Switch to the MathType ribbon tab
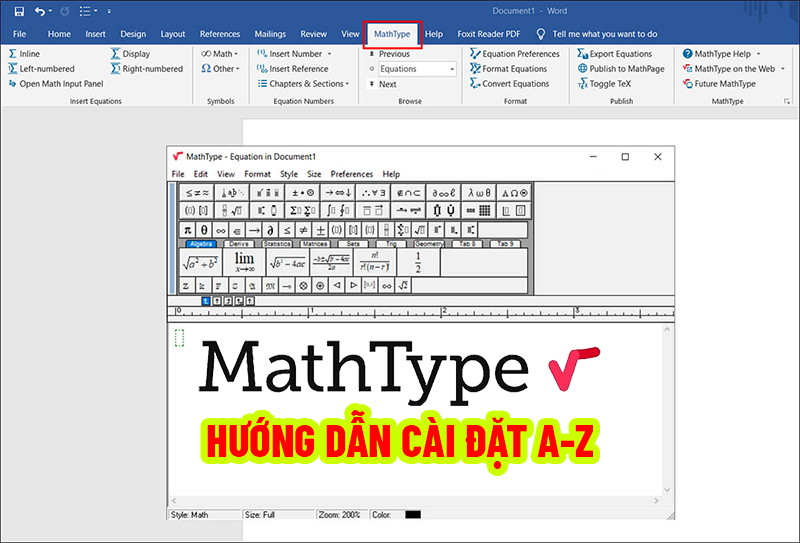800x543 pixels. click(392, 34)
